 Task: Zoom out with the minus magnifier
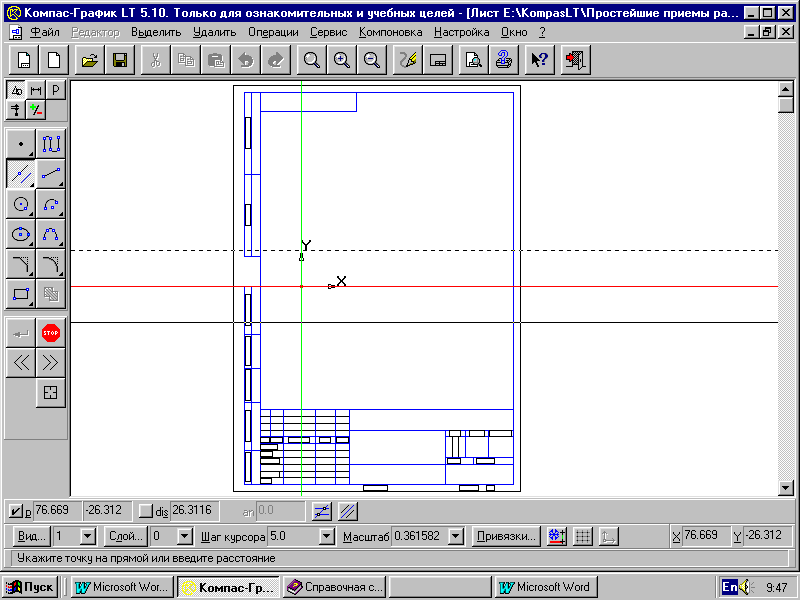point(371,60)
